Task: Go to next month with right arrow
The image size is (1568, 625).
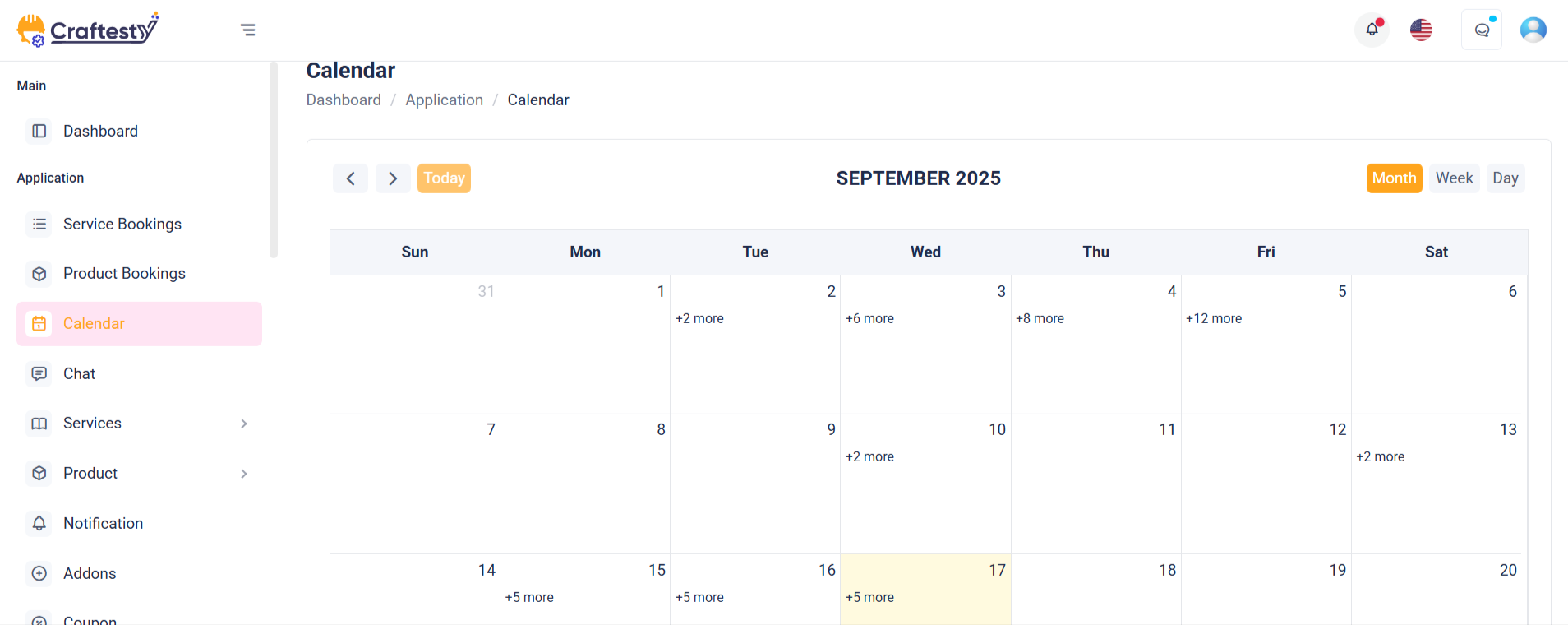Action: click(x=393, y=178)
